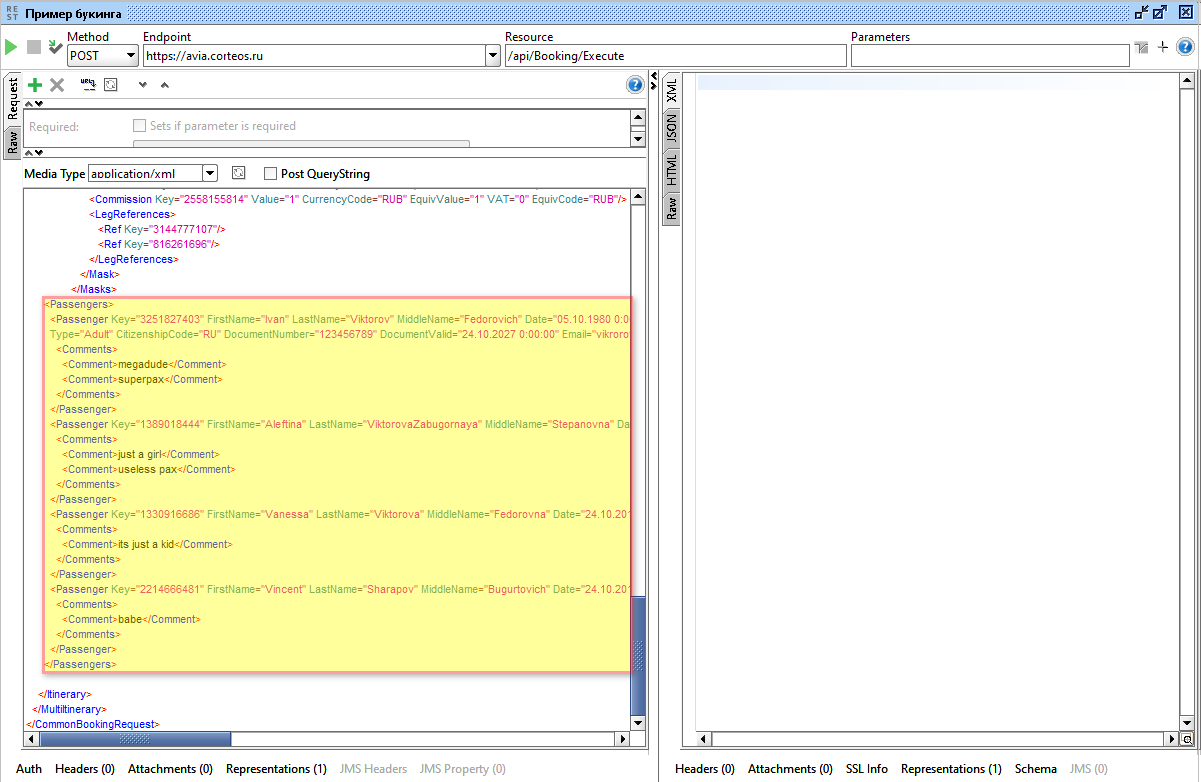1201x782 pixels.
Task: Click the horizontal scrollbar thumb in request editor
Action: [135, 739]
